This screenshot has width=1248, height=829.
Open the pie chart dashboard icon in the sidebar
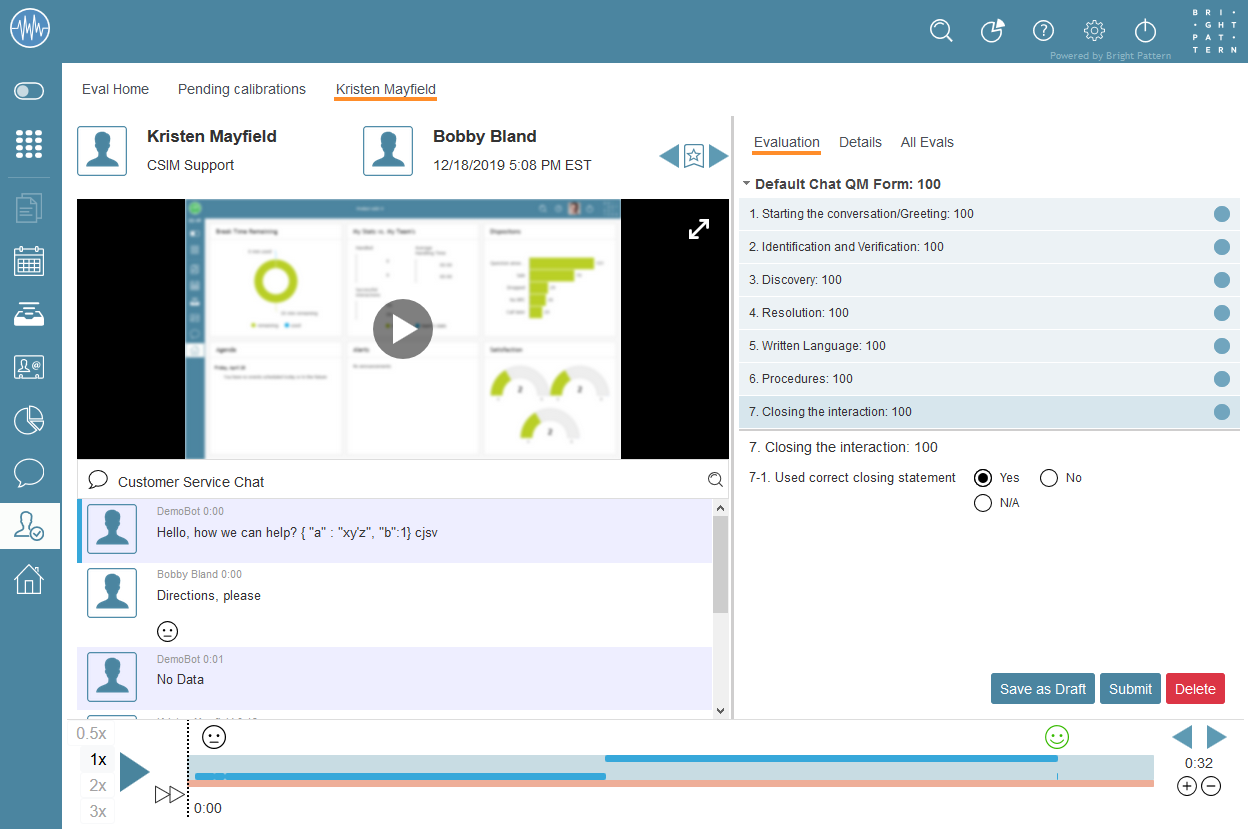coord(30,420)
